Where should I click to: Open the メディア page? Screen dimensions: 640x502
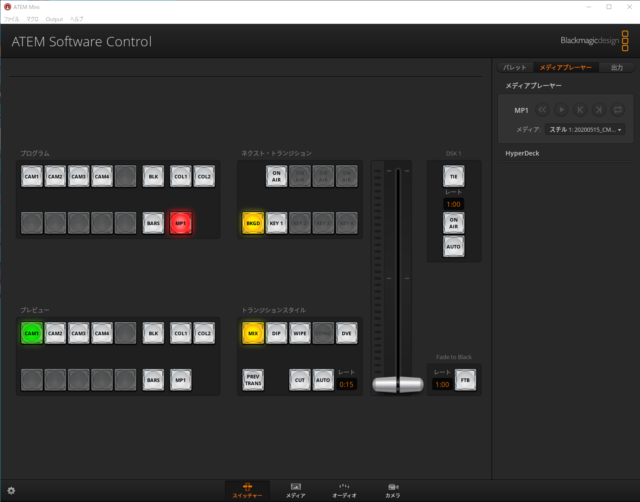(x=296, y=491)
